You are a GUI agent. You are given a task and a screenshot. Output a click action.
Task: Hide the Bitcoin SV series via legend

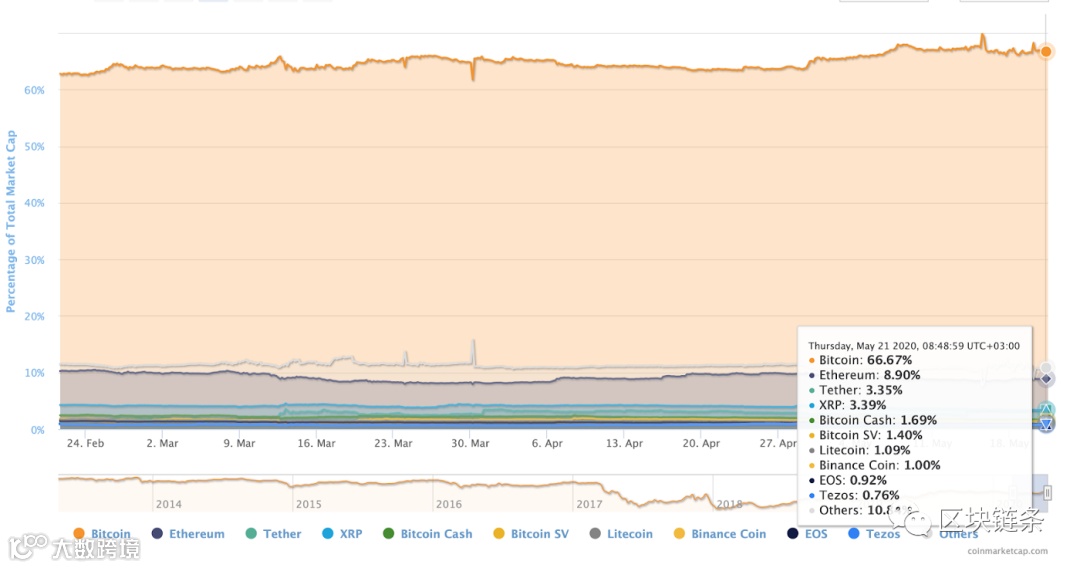tap(531, 534)
